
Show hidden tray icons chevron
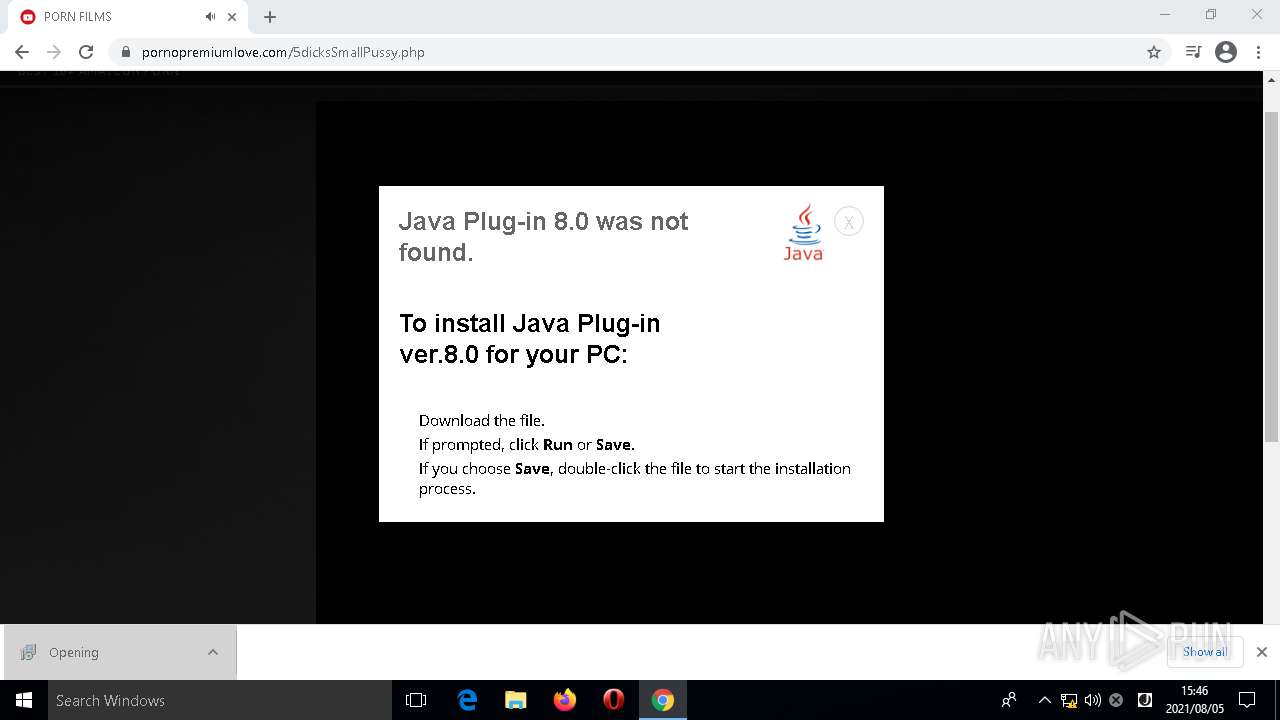point(1045,700)
